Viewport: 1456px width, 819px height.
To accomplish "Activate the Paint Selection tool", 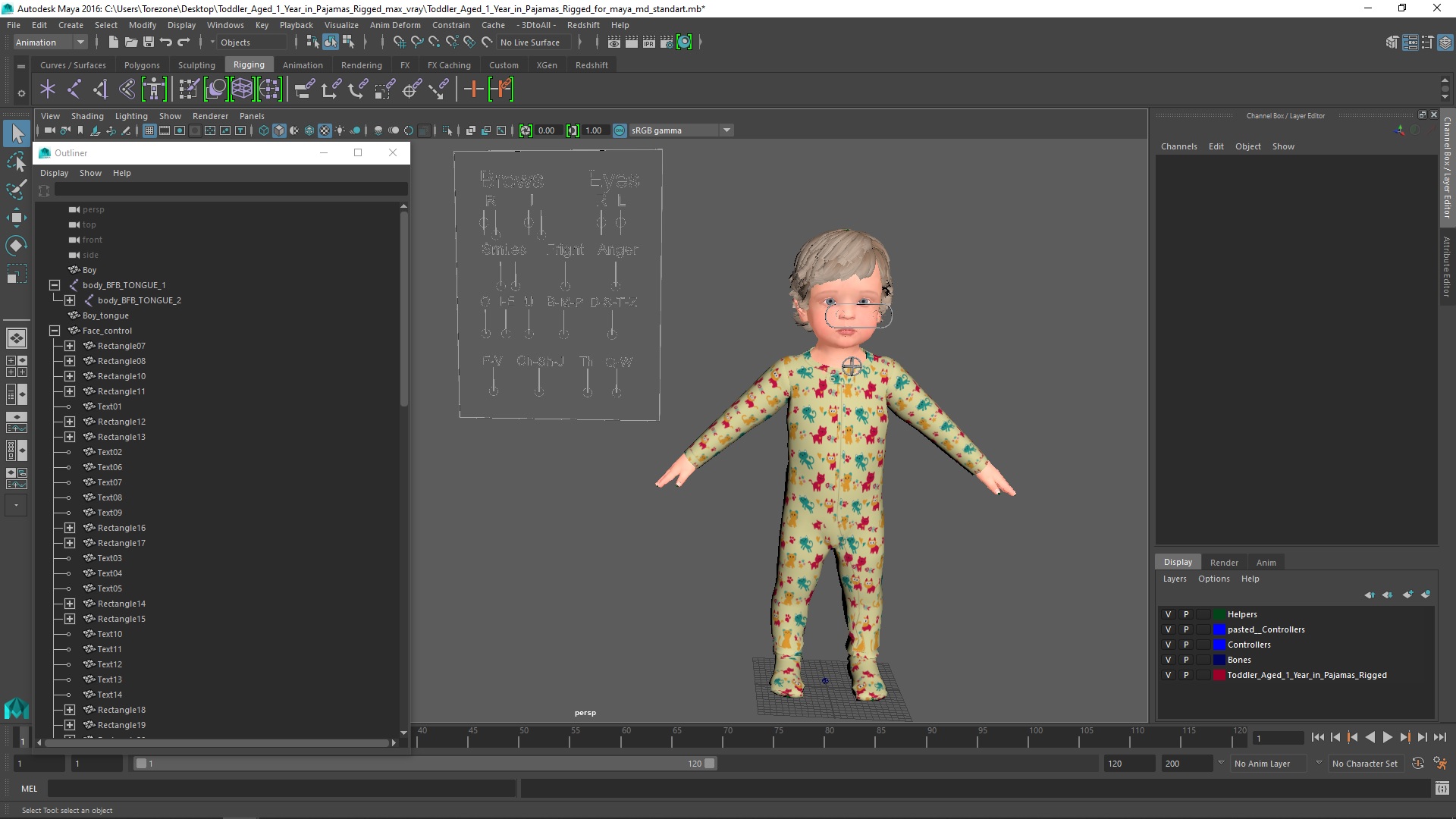I will click(17, 190).
